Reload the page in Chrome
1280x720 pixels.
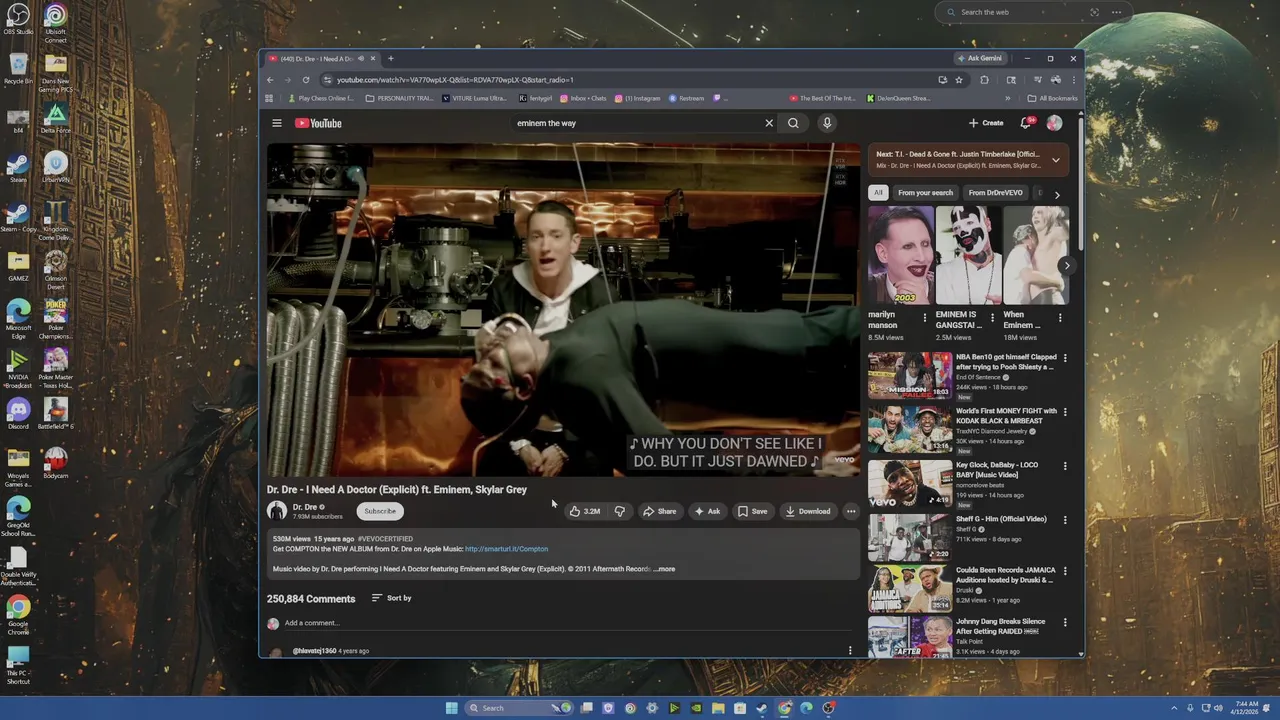pos(306,79)
